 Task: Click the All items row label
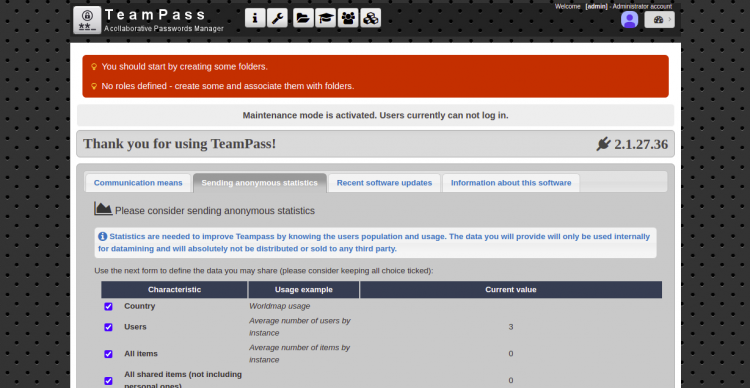141,354
